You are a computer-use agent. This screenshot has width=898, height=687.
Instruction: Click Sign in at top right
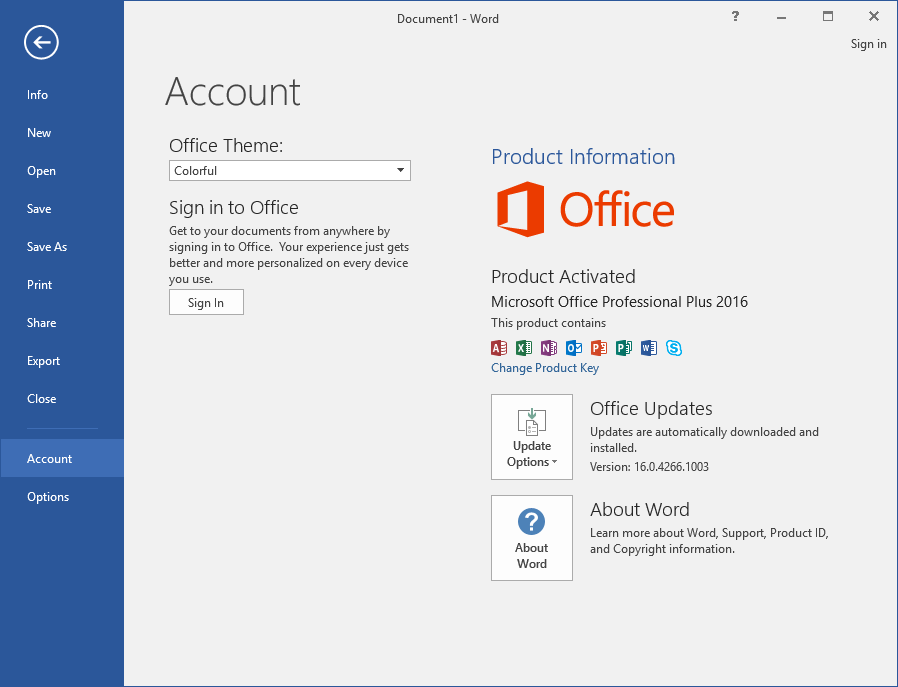coord(868,44)
